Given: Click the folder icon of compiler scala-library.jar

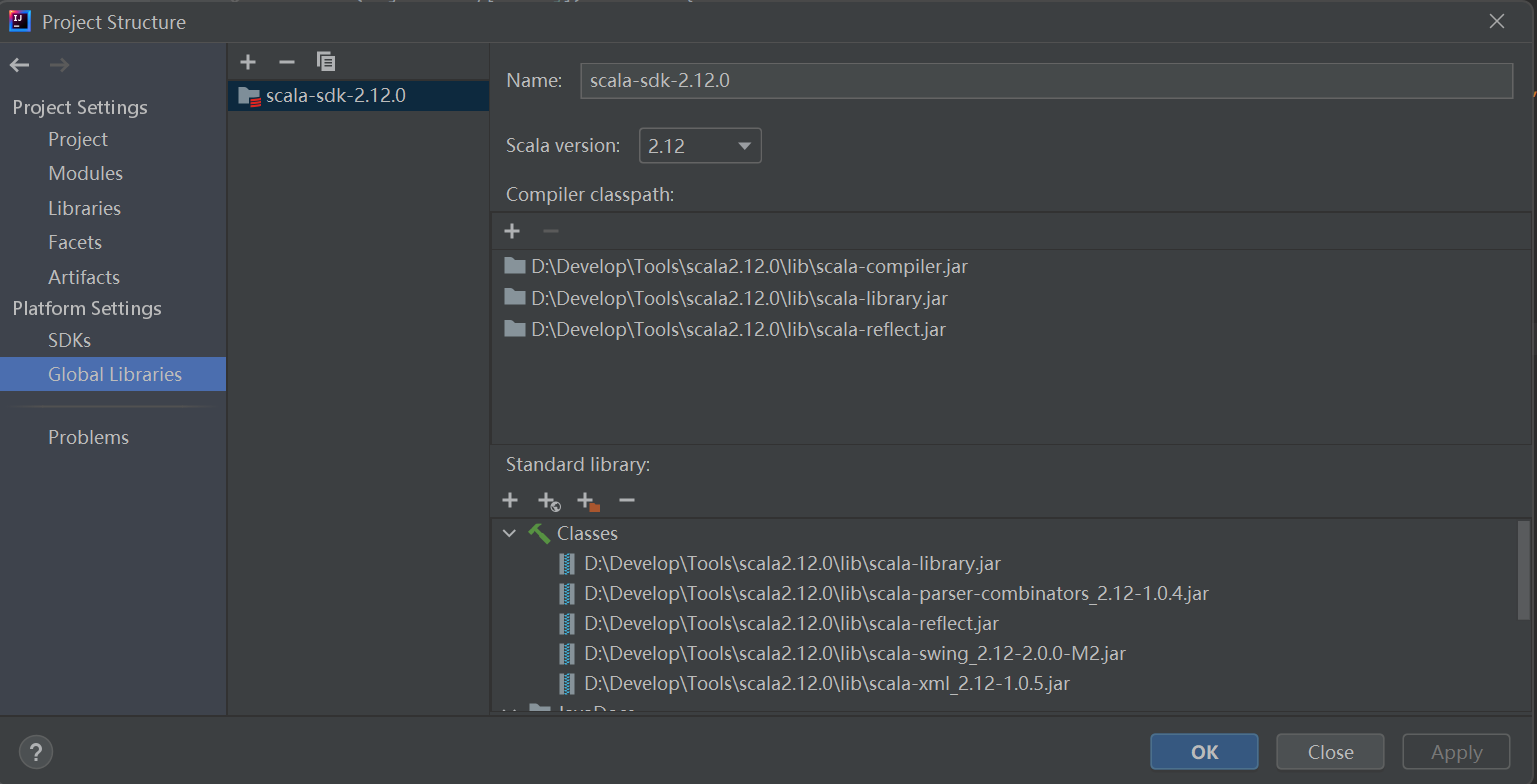Looking at the screenshot, I should (515, 297).
